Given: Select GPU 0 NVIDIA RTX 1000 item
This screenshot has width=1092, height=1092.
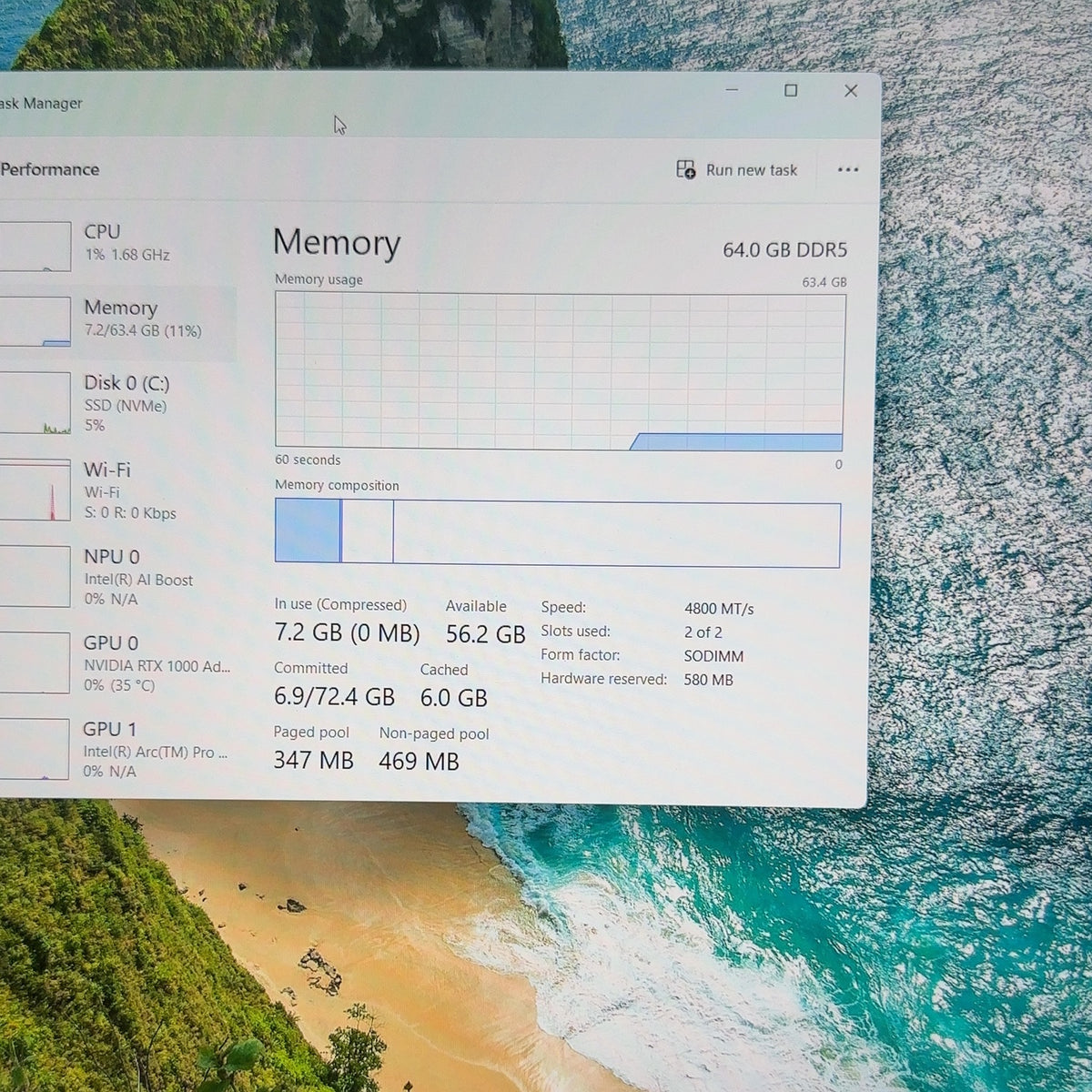Looking at the screenshot, I should pyautogui.click(x=116, y=663).
